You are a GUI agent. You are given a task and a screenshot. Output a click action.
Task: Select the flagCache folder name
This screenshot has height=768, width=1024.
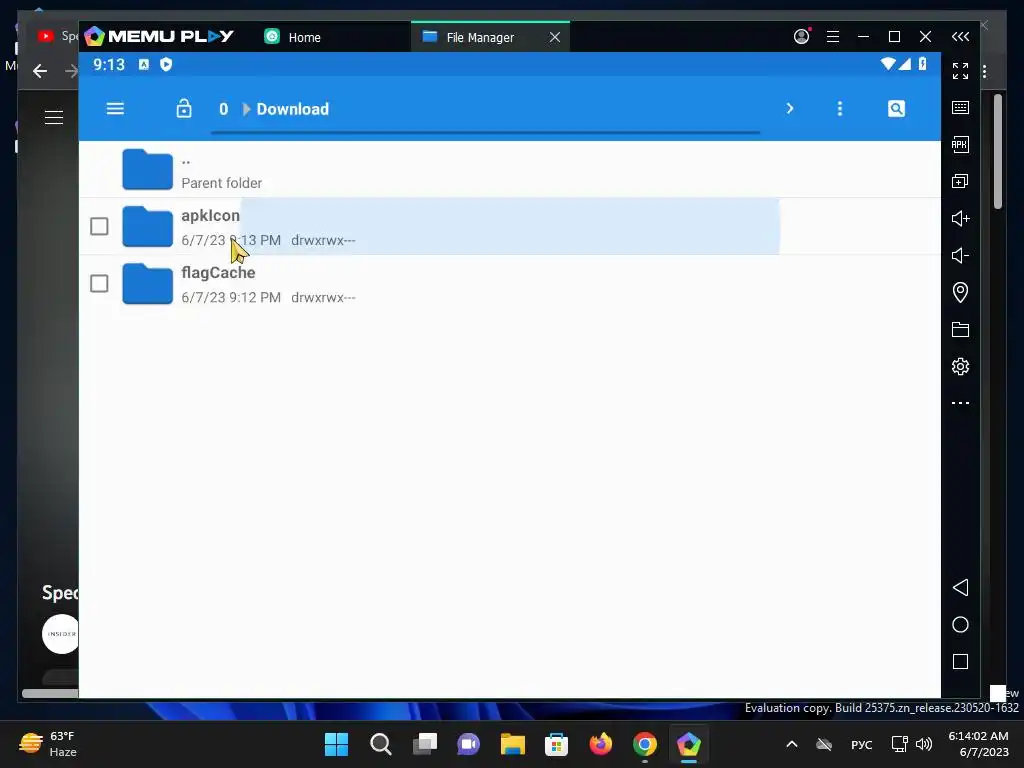tap(218, 273)
